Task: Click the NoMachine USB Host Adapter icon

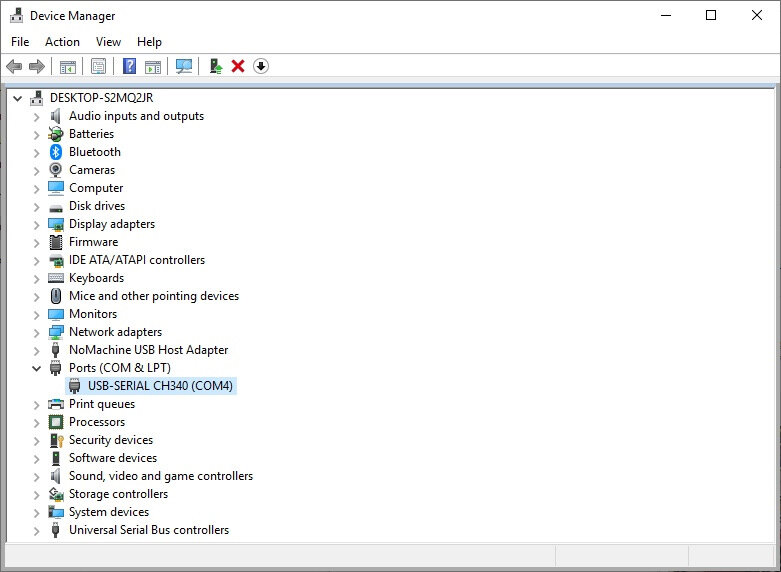Action: tap(56, 350)
